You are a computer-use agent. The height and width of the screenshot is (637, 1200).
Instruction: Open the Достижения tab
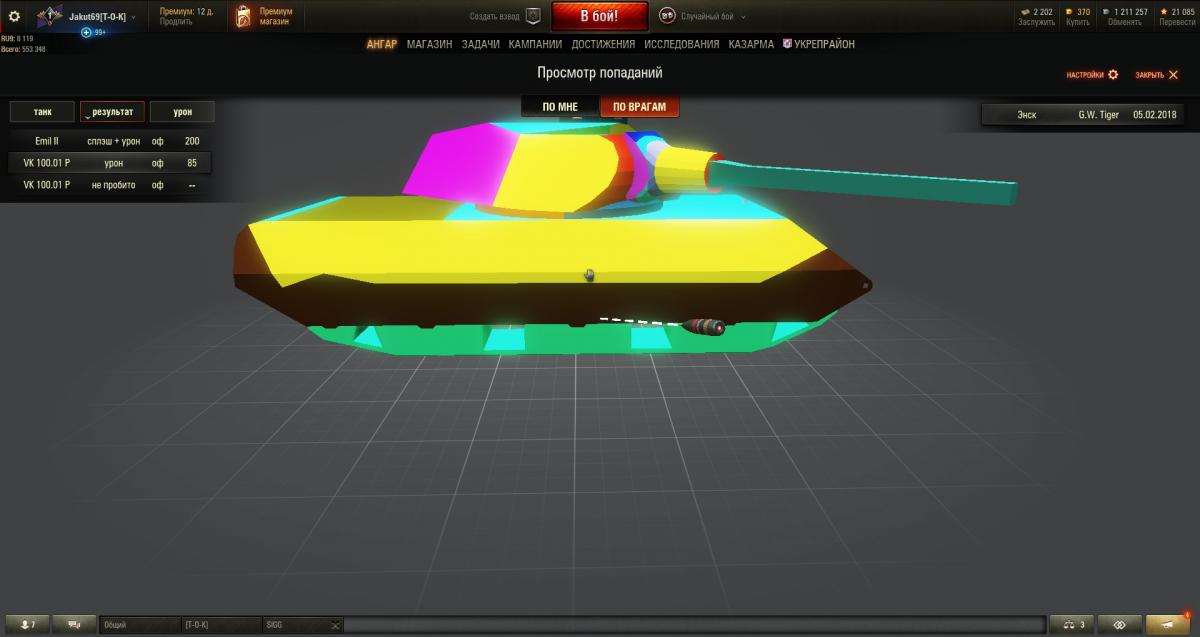tap(603, 44)
